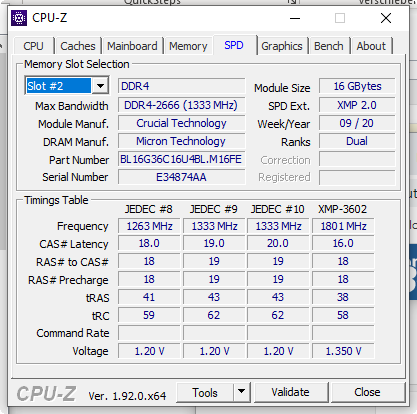
Task: Click the XMP 2.0 SPD Ext. value
Action: (x=357, y=105)
